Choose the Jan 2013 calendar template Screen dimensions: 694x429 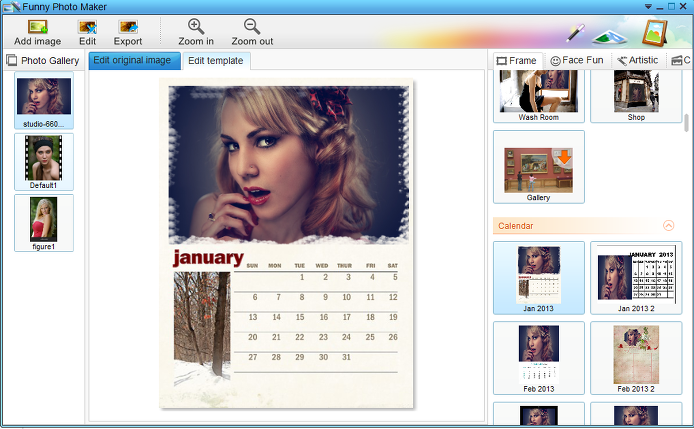pos(539,278)
